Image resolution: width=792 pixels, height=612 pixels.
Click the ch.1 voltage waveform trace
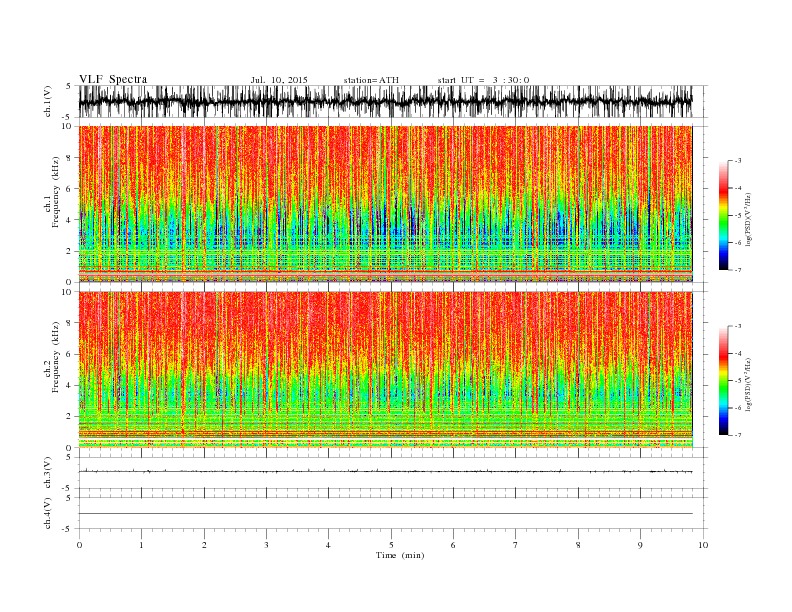(x=386, y=101)
